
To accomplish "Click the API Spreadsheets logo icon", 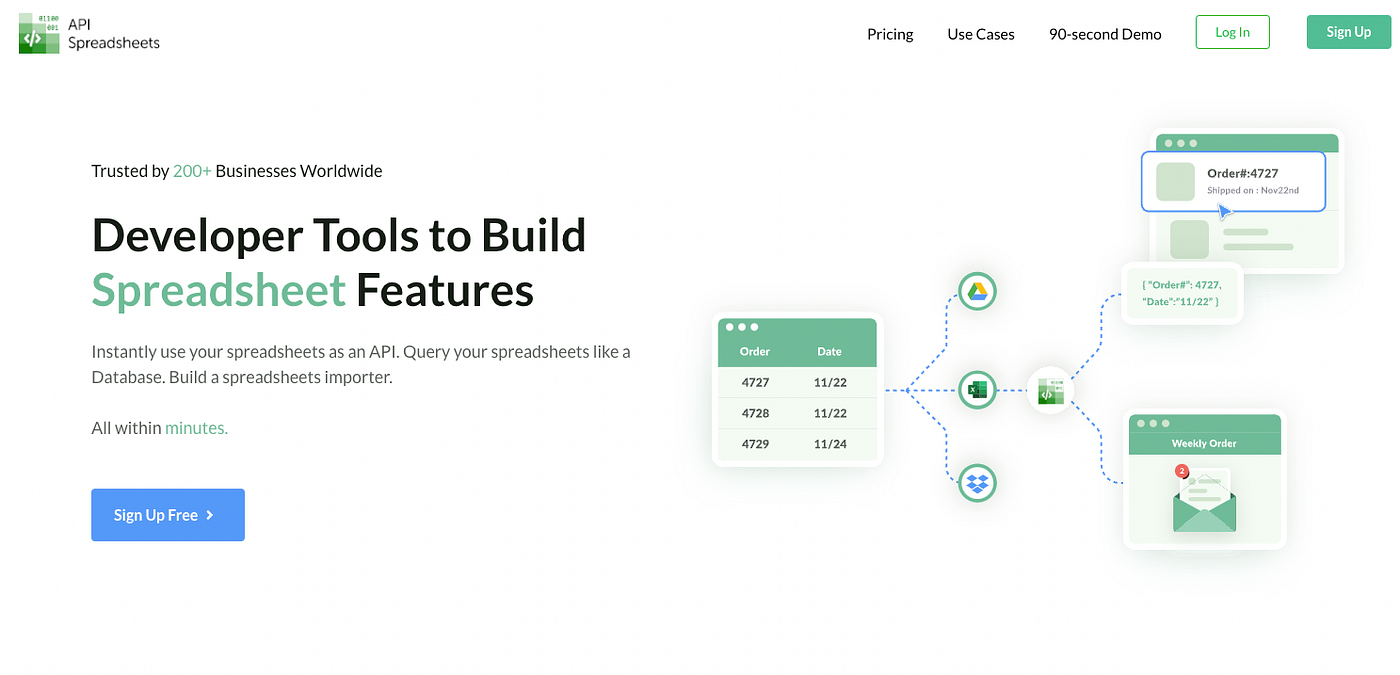I will (x=39, y=33).
